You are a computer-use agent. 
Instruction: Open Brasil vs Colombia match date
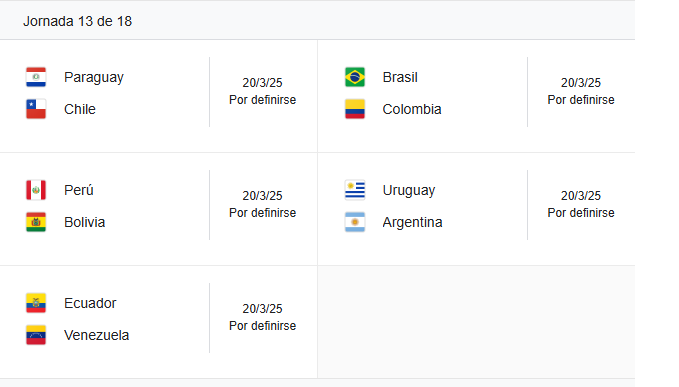tap(581, 83)
